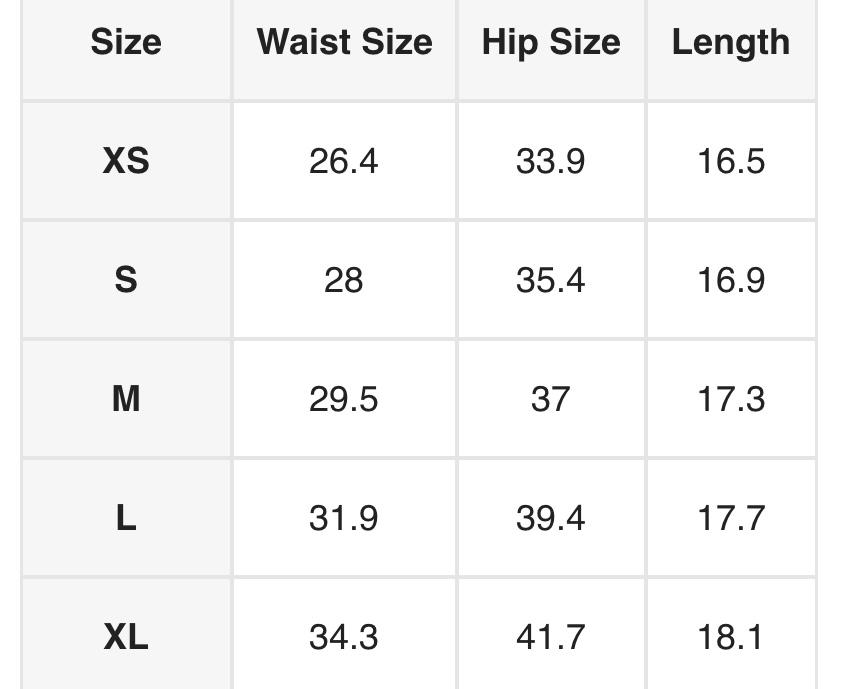Select the XL size row label
This screenshot has height=689, width=863.
coord(126,636)
